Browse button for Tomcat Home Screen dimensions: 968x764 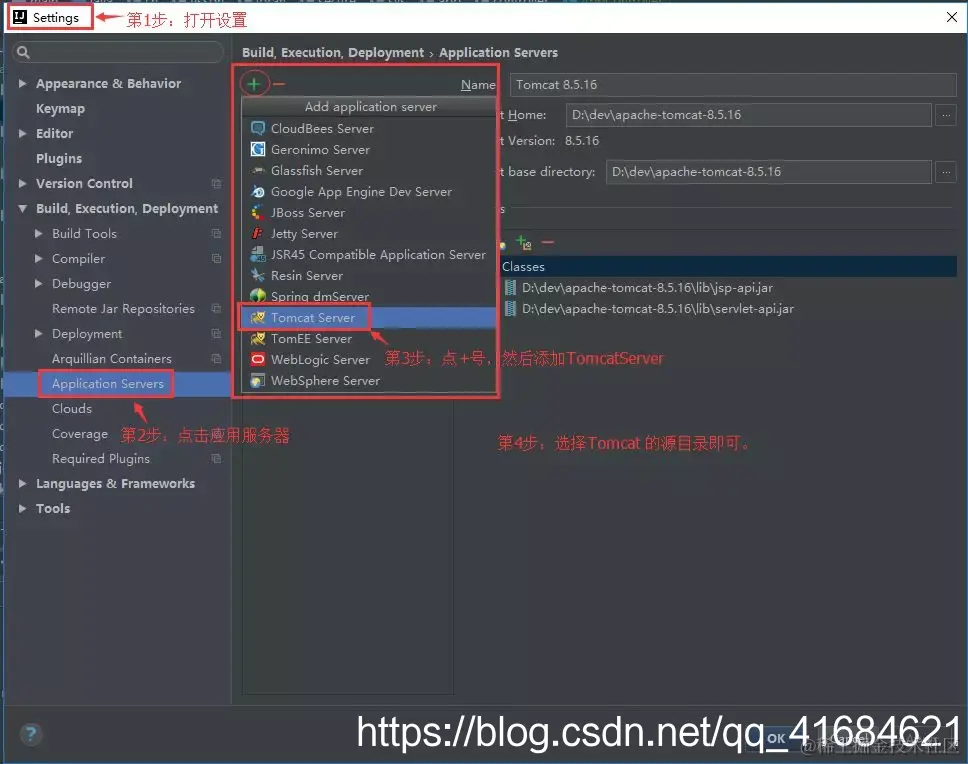pyautogui.click(x=946, y=115)
